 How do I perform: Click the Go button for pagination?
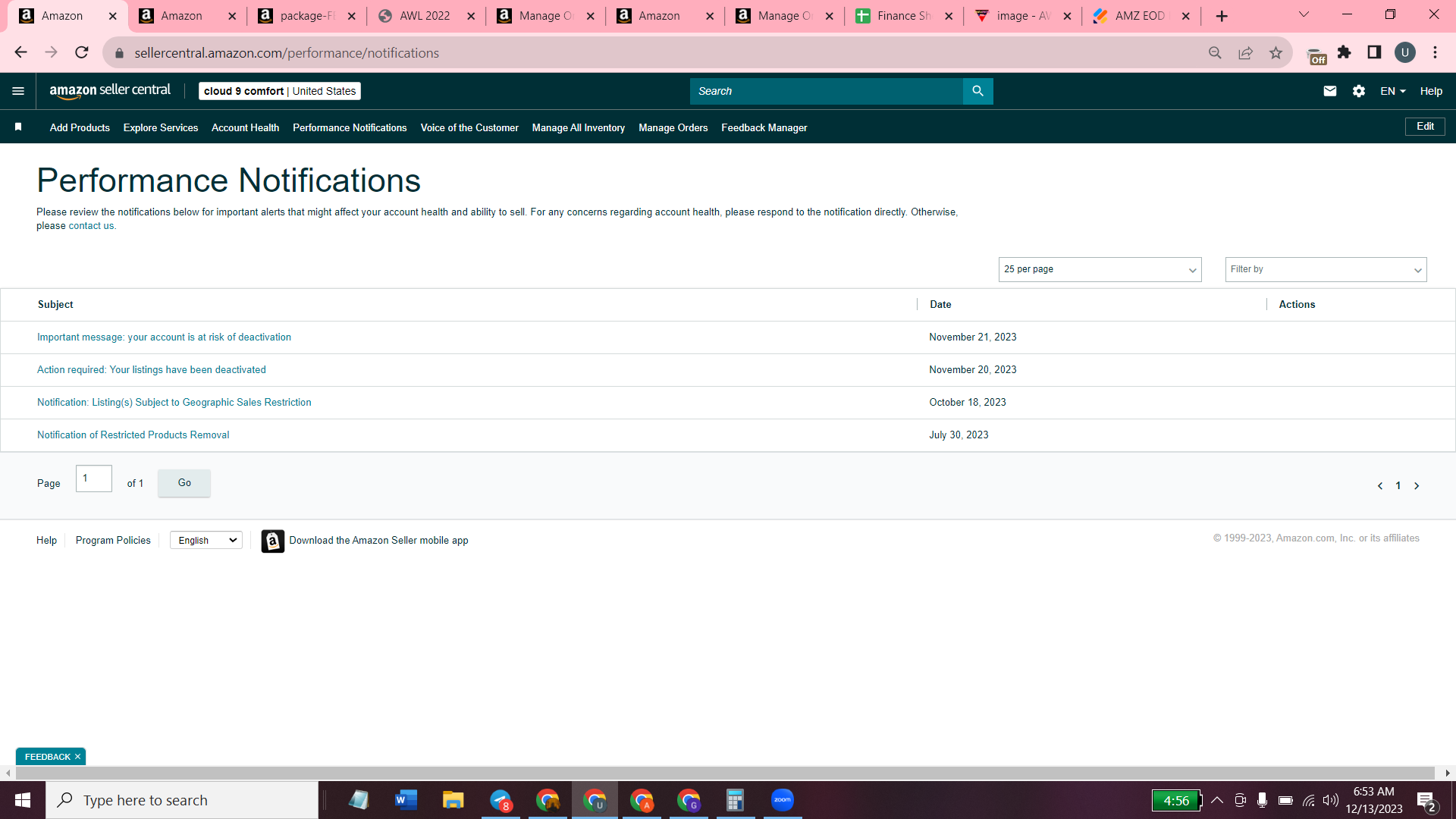184,483
